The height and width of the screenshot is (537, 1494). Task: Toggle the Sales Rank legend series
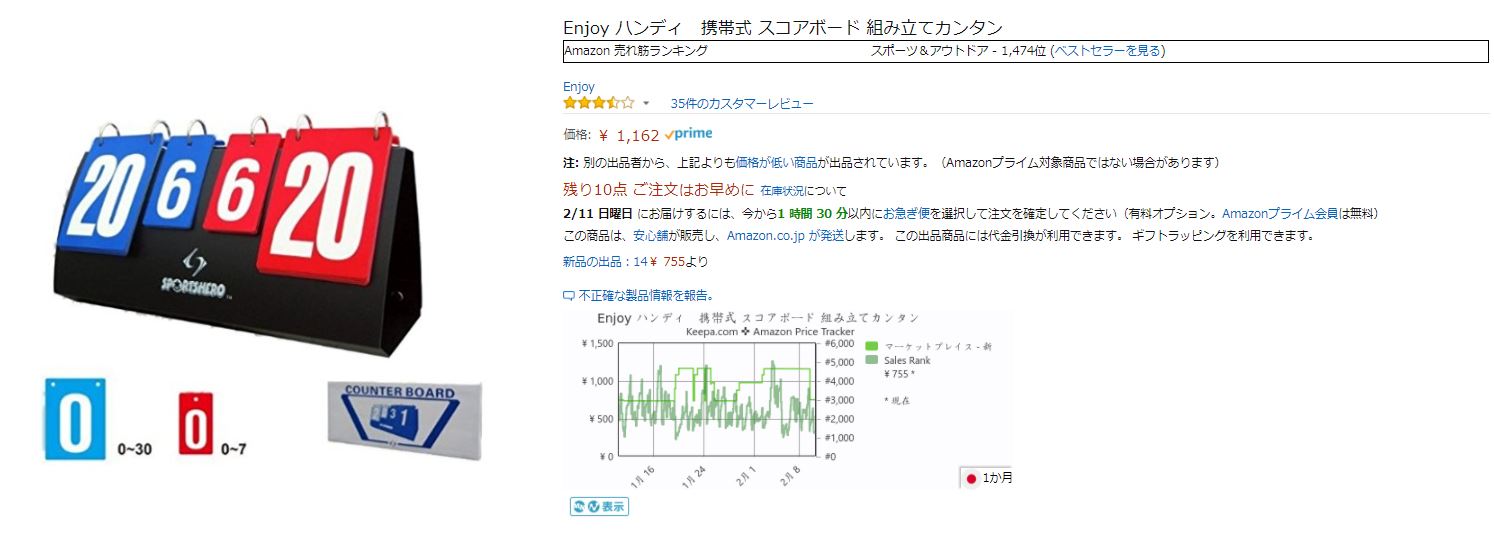click(906, 360)
